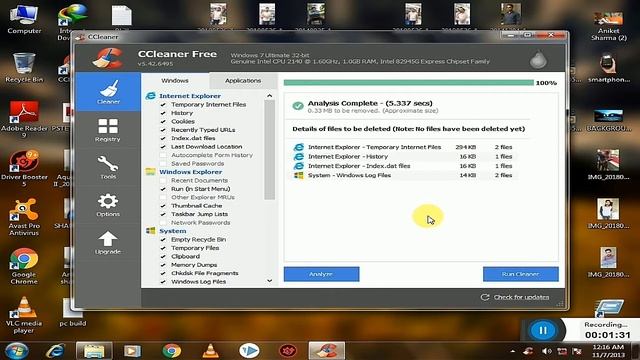640x360 pixels.
Task: Click the System Windows flag icon
Action: pyautogui.click(x=151, y=231)
